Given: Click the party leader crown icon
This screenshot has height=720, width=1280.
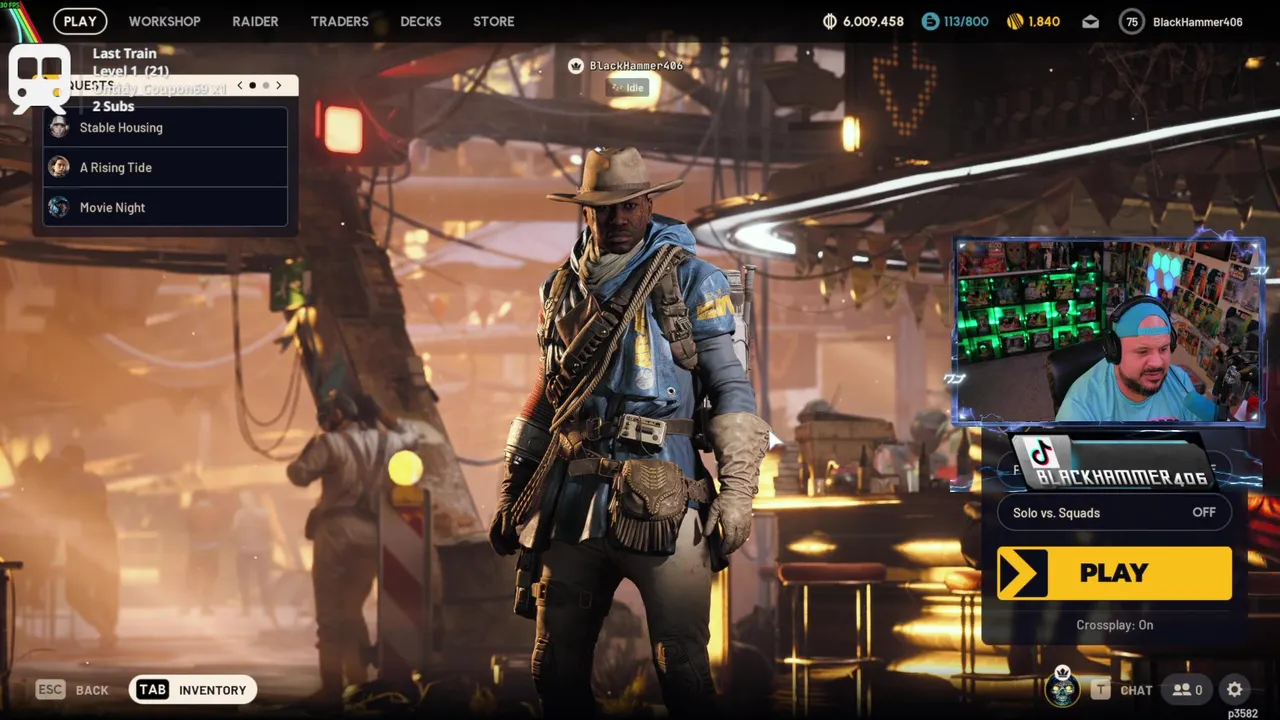Looking at the screenshot, I should tap(575, 66).
